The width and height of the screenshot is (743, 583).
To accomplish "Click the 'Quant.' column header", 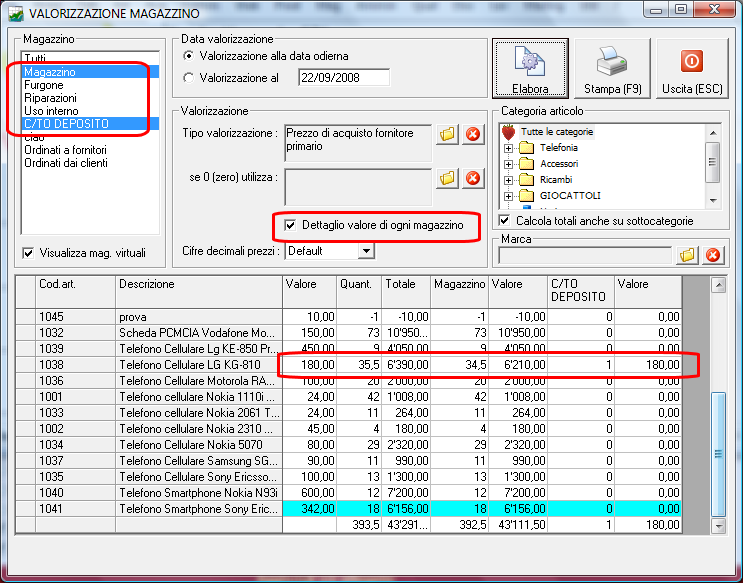I will 359,292.
